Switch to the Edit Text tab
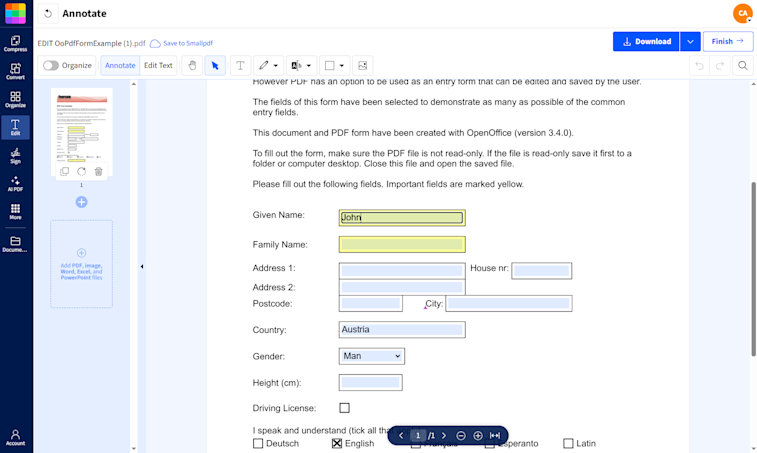The height and width of the screenshot is (453, 757). click(x=158, y=65)
